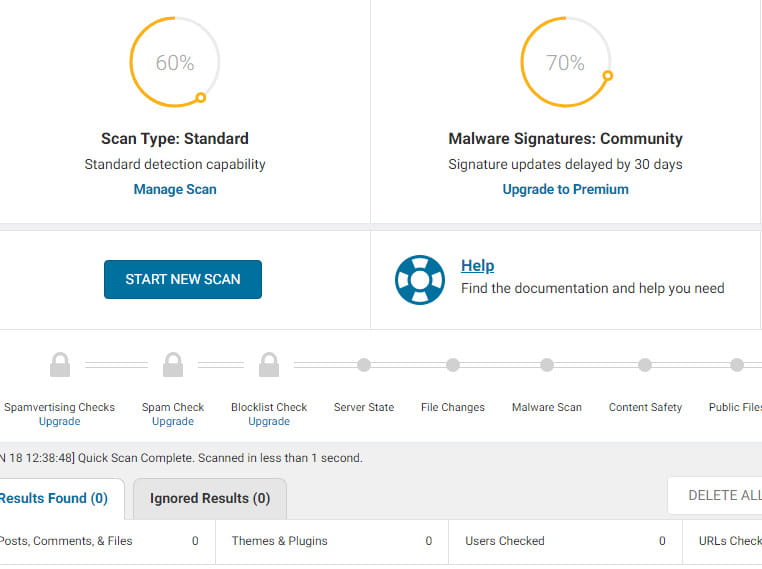The image size is (762, 569).
Task: Follow the Upgrade to Premium link
Action: click(565, 189)
